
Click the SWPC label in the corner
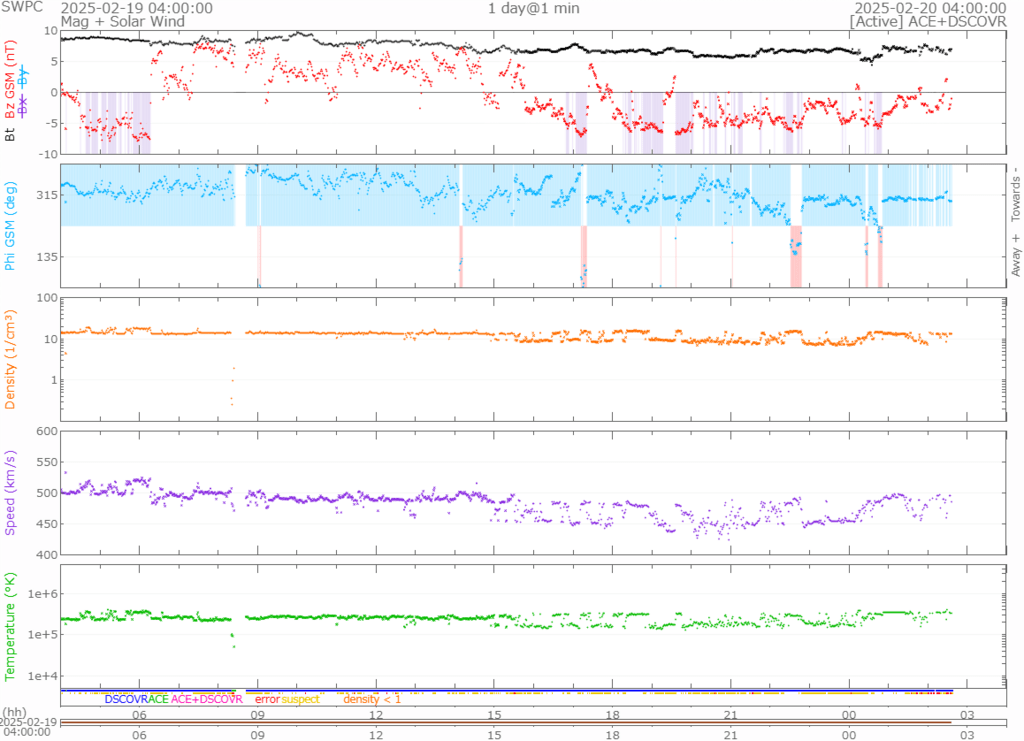point(20,8)
